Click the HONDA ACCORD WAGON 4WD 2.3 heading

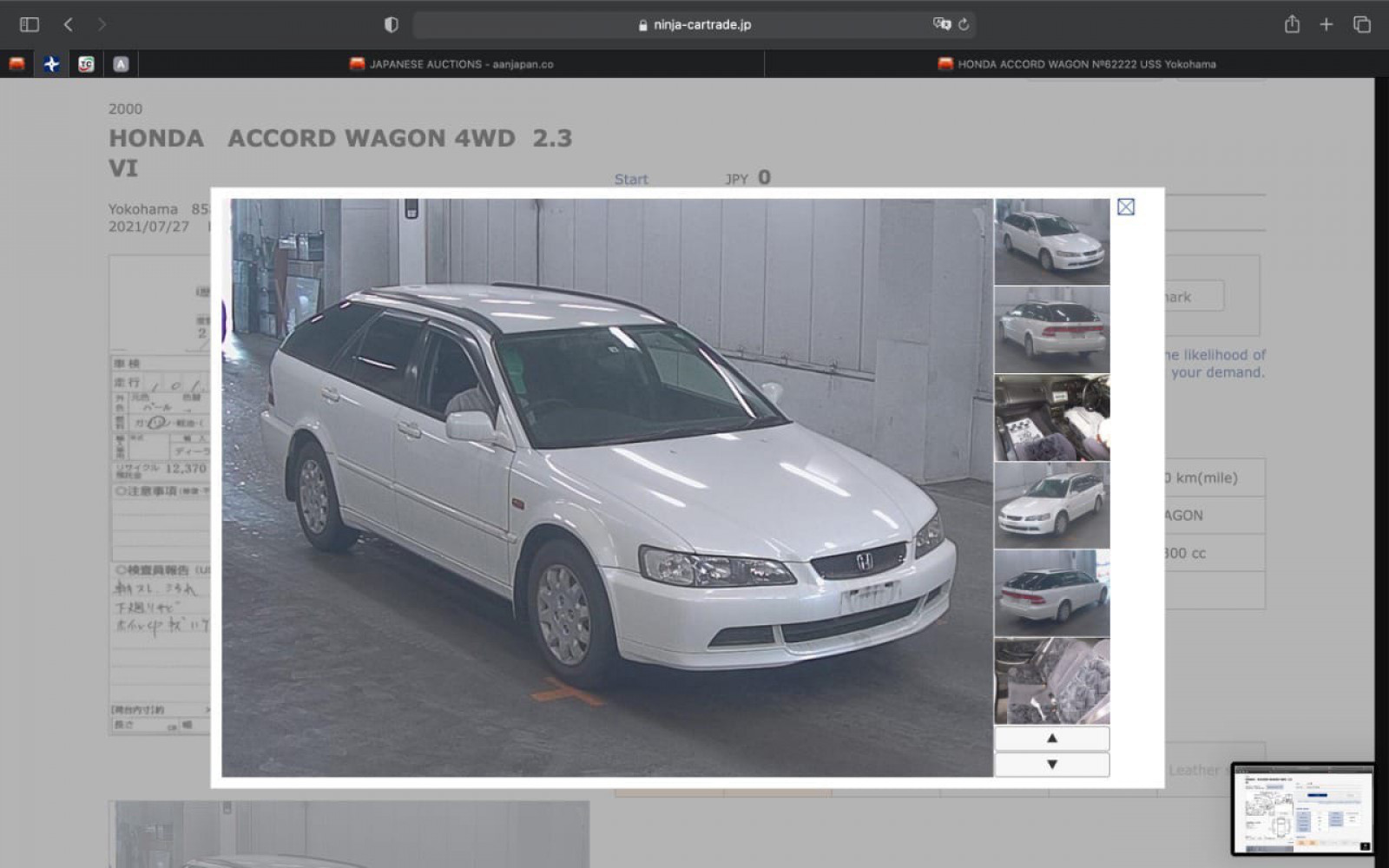point(340,153)
